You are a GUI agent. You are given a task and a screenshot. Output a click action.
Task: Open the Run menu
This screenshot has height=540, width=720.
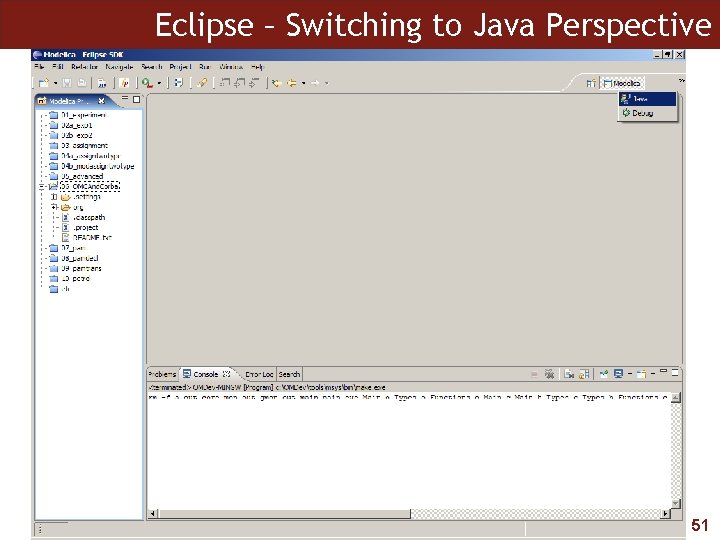[205, 67]
